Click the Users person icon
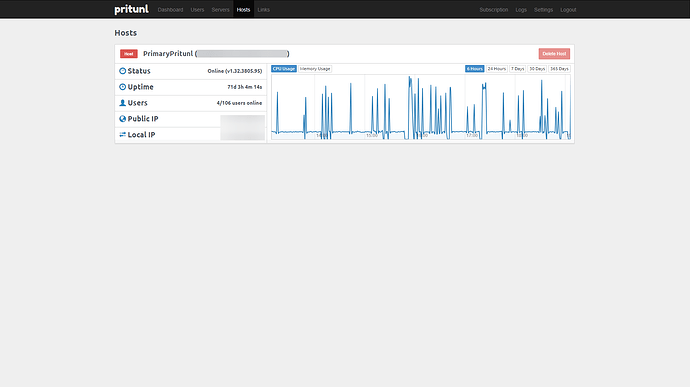The image size is (690, 387). (122, 103)
